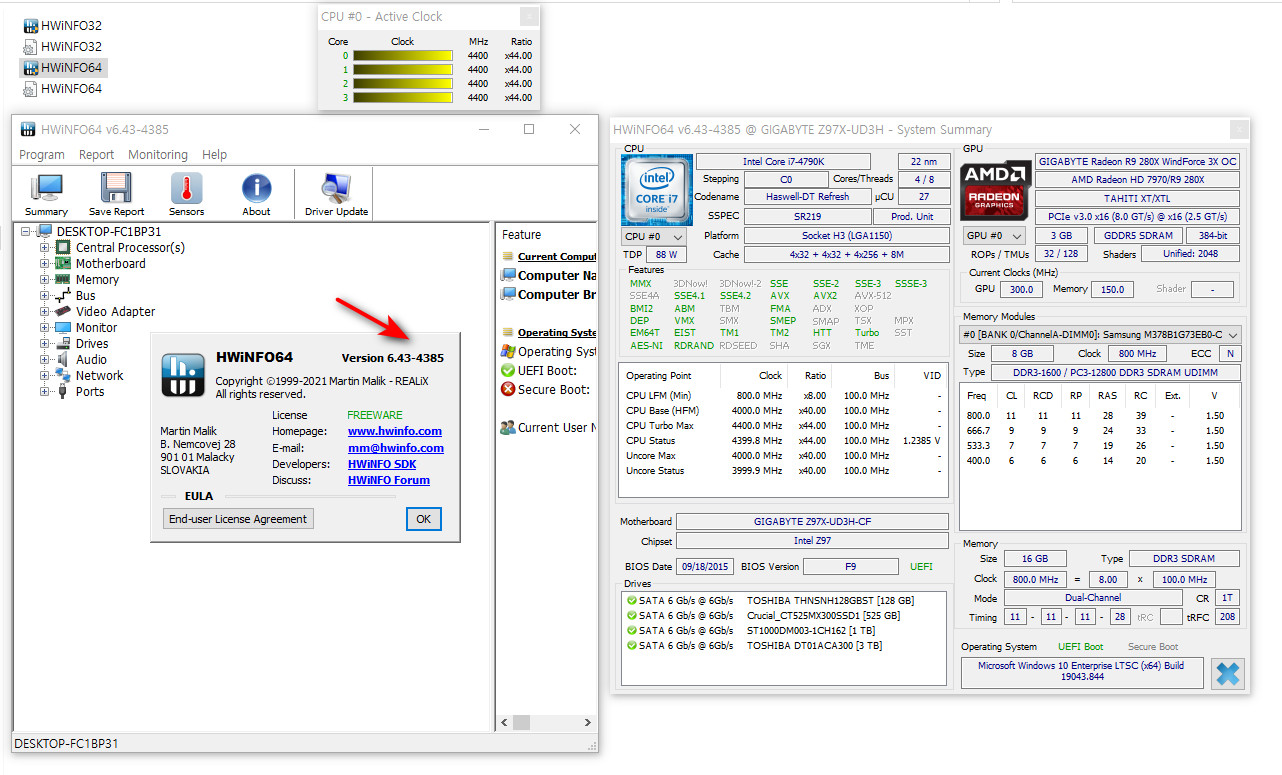Select the Audio tree item

click(91, 359)
